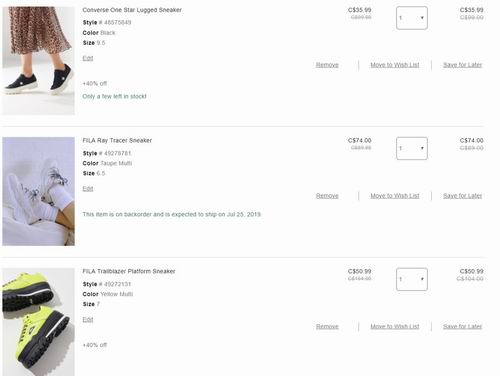Open quantity dropdown for Converse One Star sneaker
500x376 pixels.
coord(412,18)
